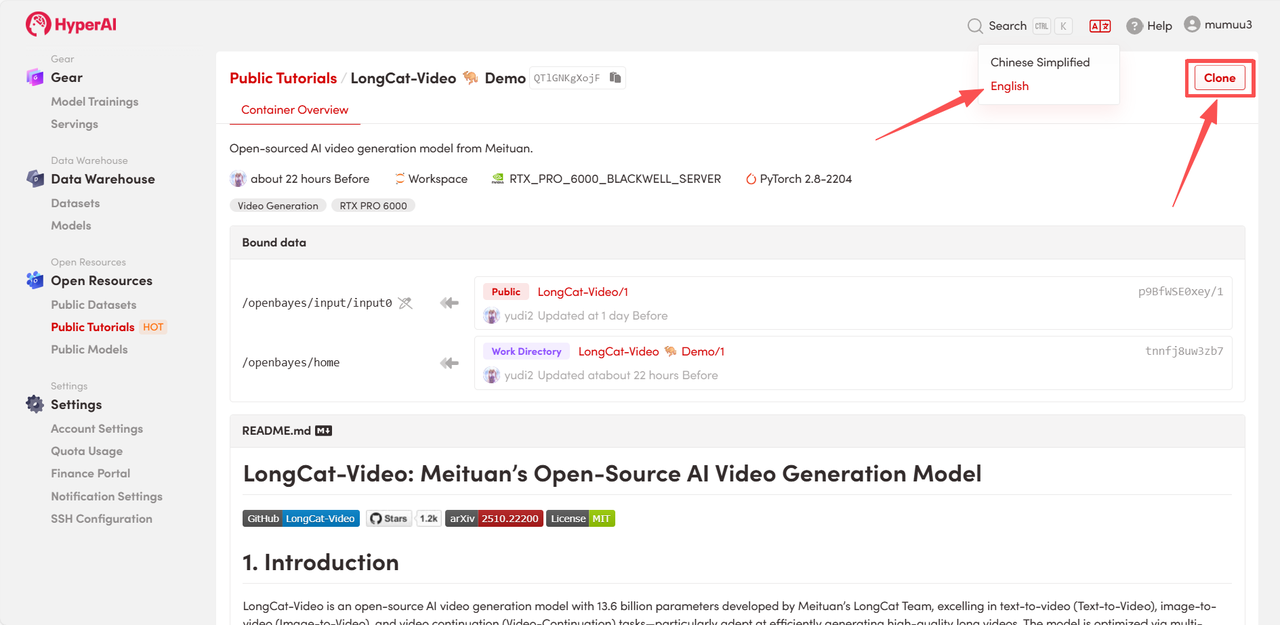Click yudi2 avatar in Work Directory row

pos(491,376)
